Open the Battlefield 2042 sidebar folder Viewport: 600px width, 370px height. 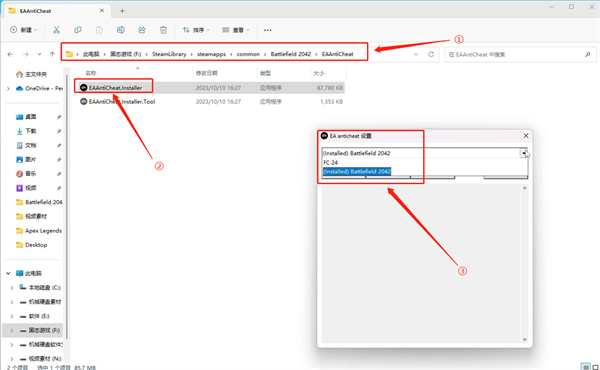pyautogui.click(x=39, y=202)
